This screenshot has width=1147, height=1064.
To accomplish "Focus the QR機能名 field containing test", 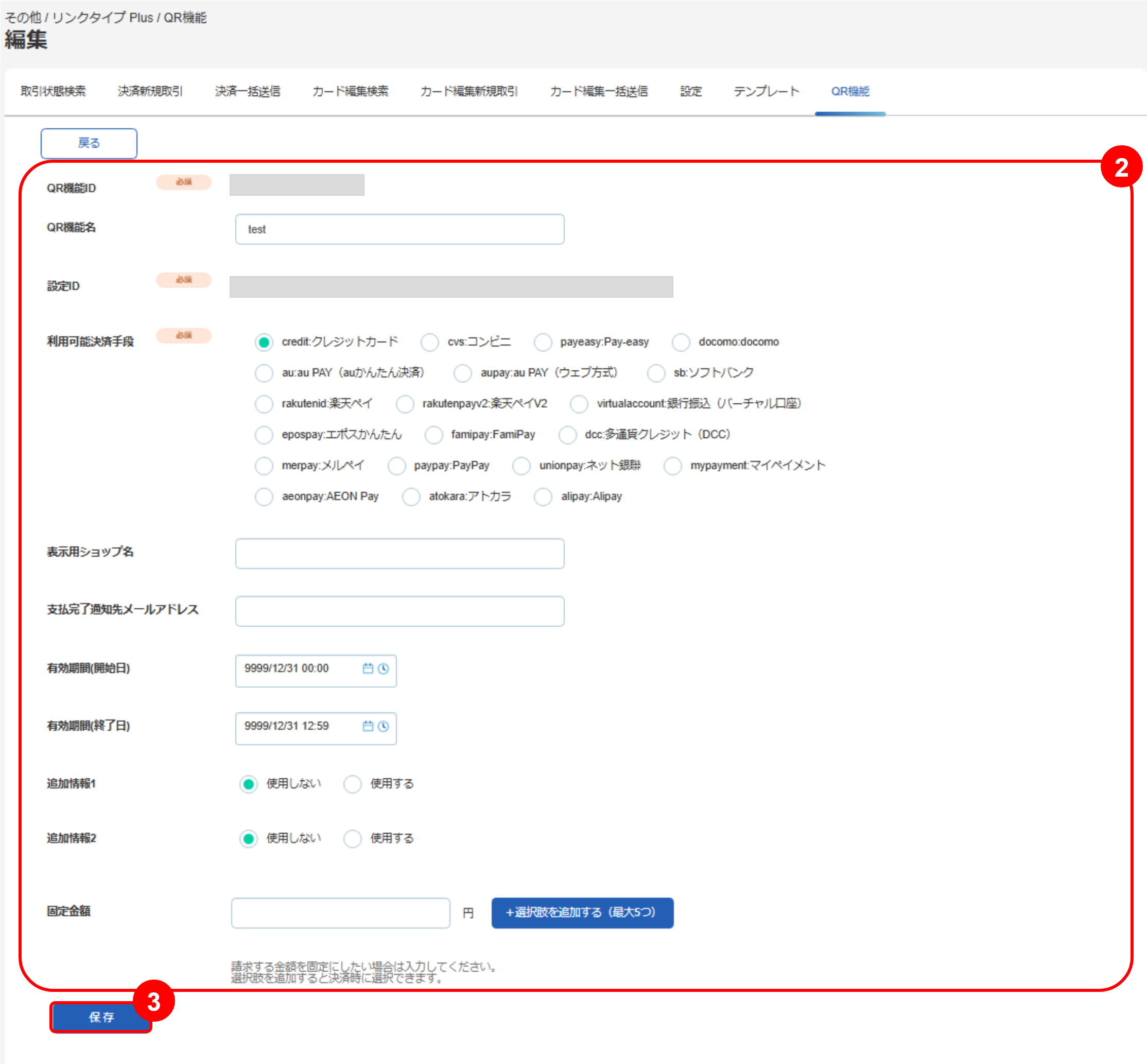I will coord(400,229).
